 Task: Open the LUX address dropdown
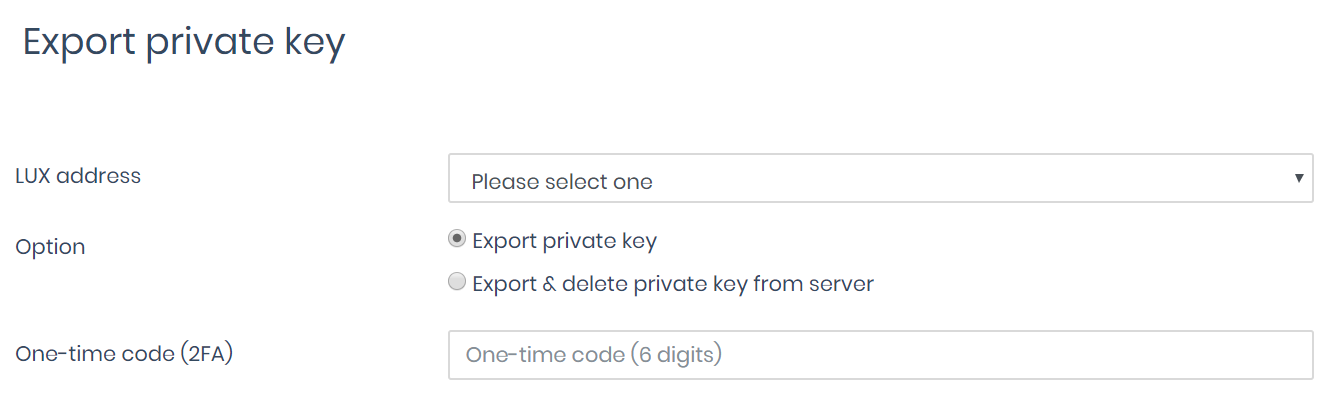tap(879, 179)
